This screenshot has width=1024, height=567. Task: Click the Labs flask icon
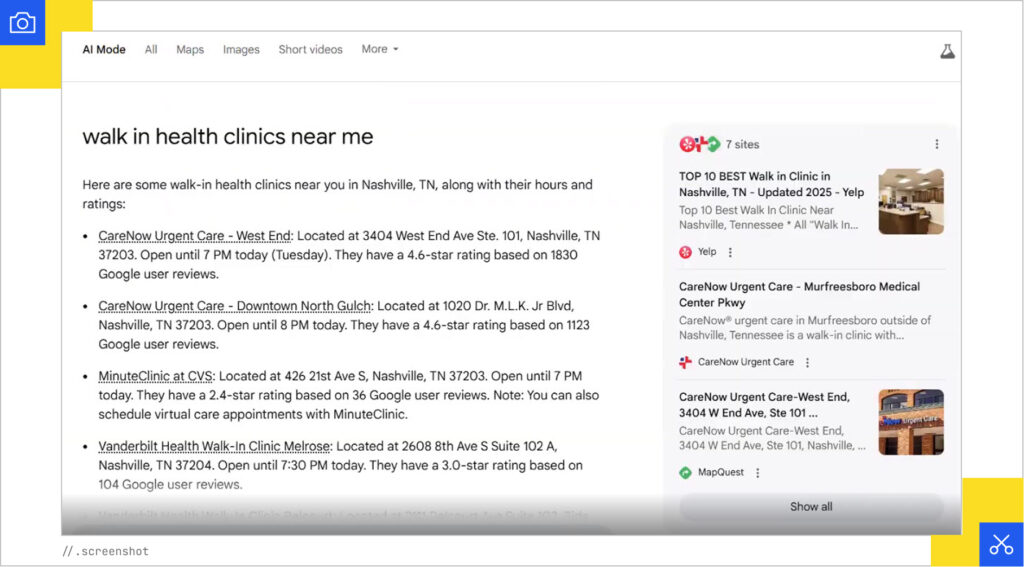click(x=947, y=50)
